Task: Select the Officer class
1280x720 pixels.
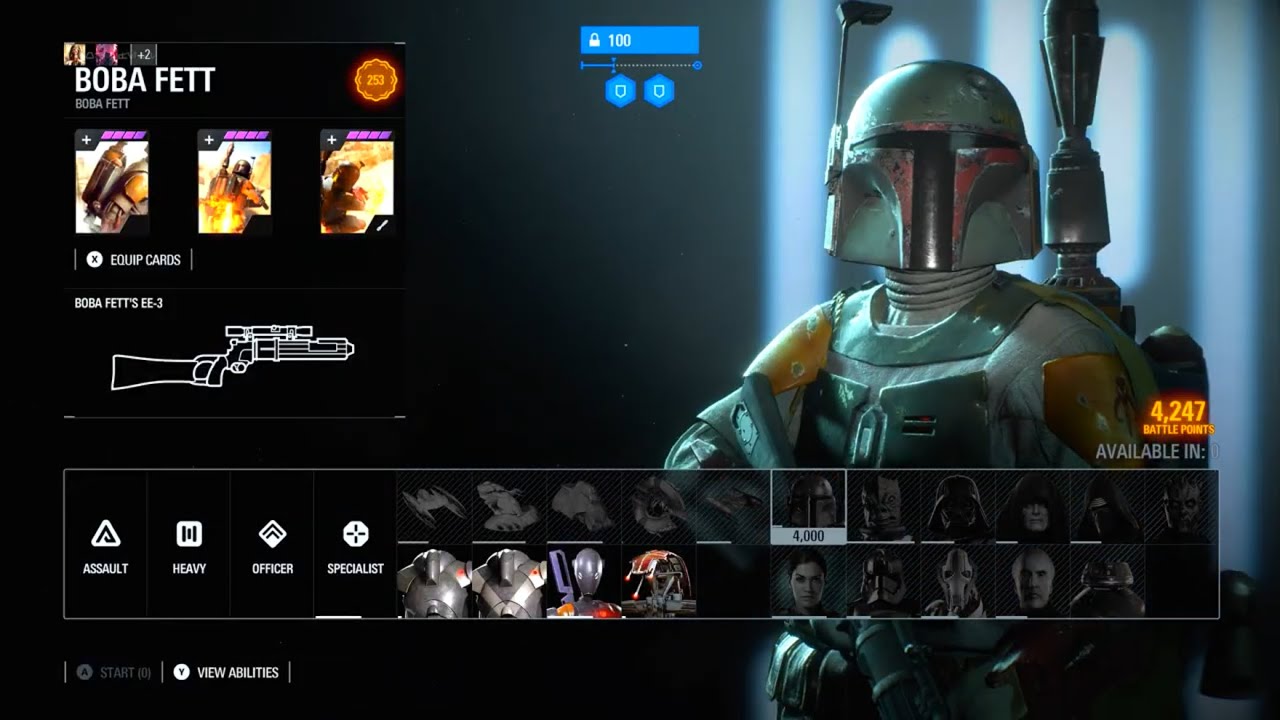Action: (x=272, y=544)
